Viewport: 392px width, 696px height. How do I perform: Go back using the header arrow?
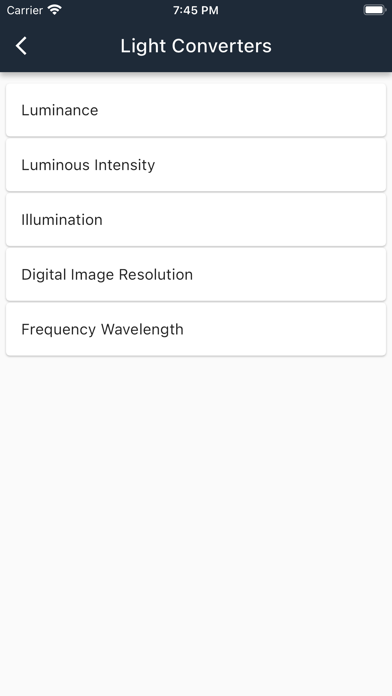pyautogui.click(x=21, y=46)
